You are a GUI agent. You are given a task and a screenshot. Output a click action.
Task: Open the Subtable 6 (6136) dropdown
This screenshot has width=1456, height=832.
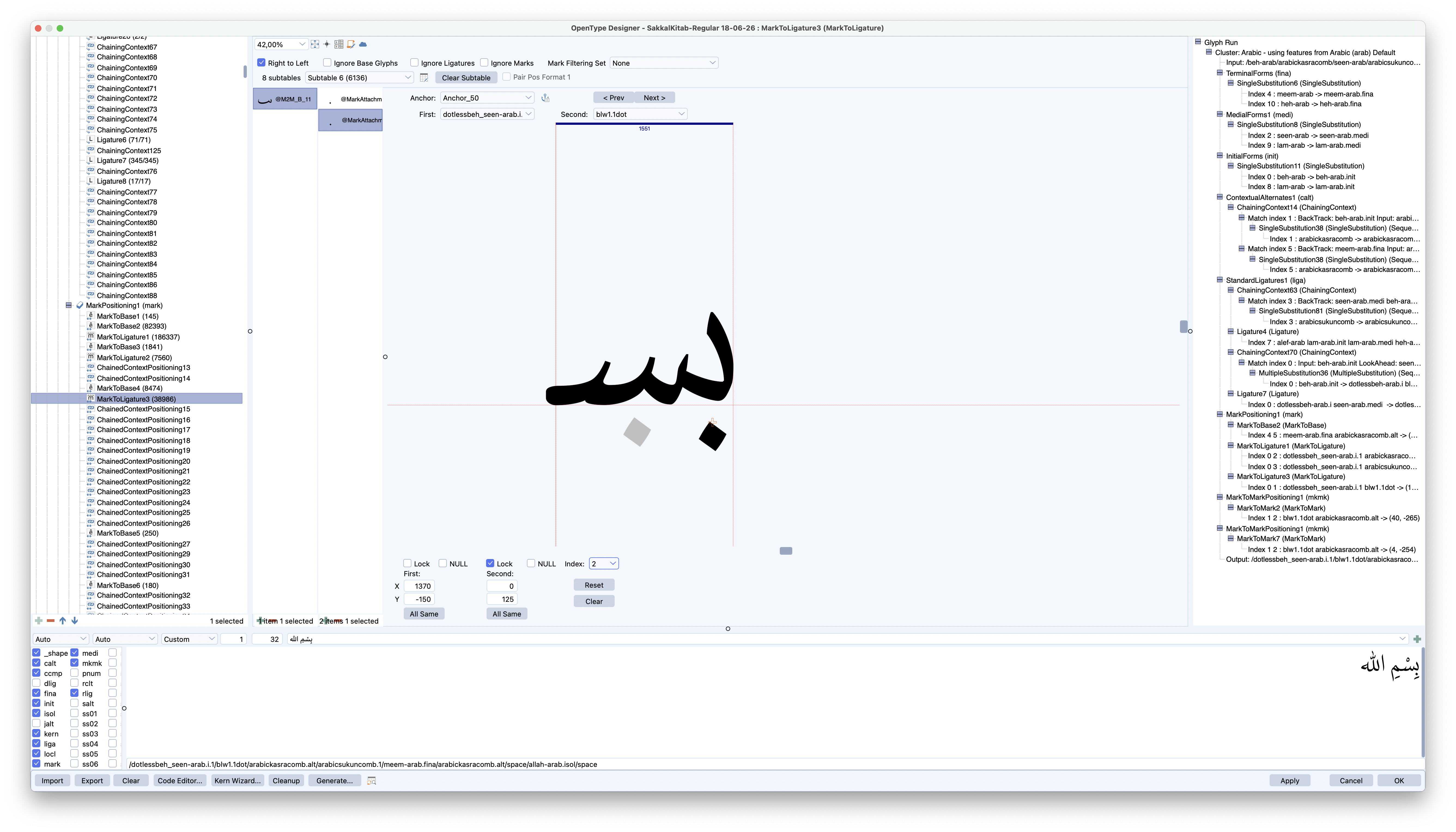point(359,78)
